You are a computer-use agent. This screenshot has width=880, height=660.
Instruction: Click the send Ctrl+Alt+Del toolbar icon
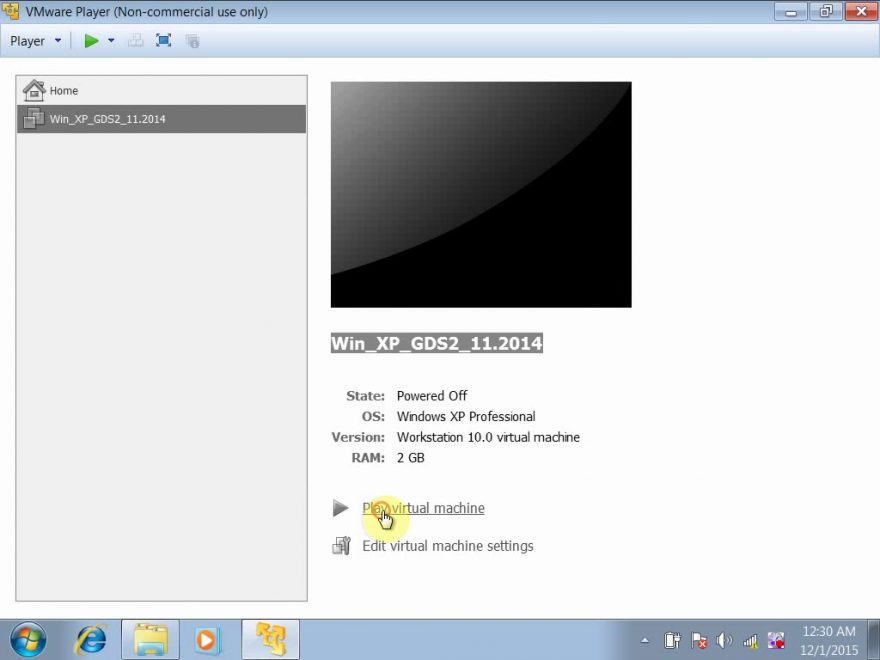192,40
